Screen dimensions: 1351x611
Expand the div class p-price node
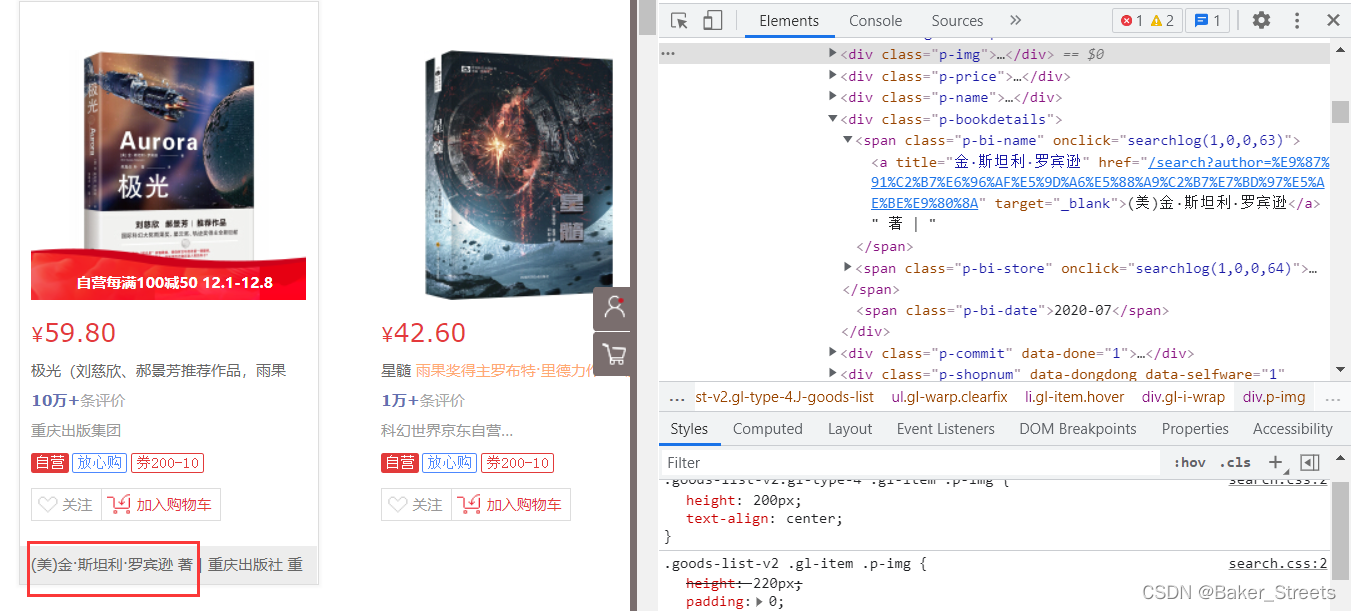833,76
